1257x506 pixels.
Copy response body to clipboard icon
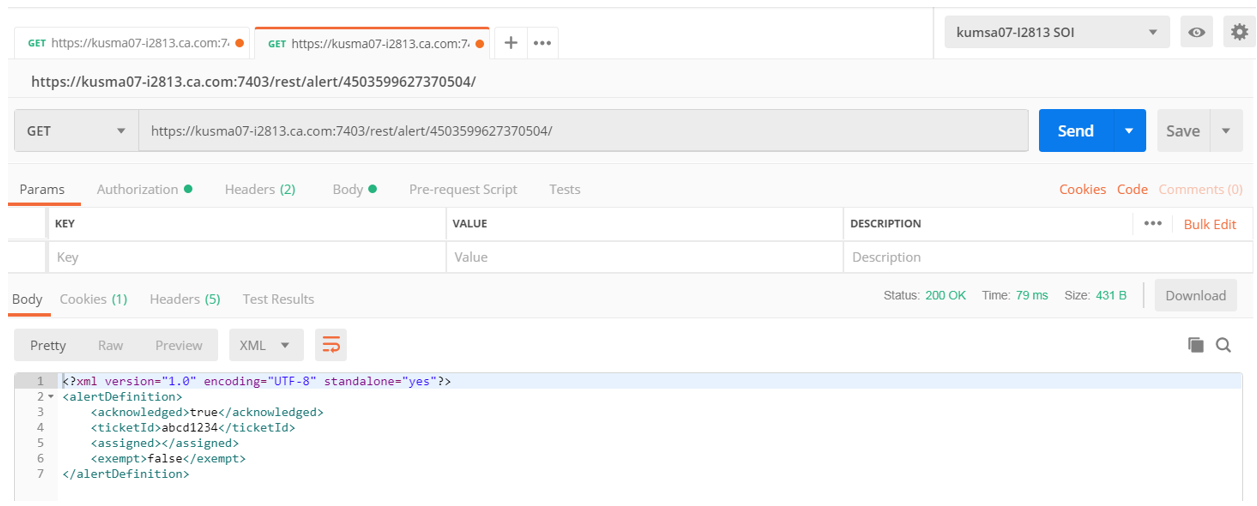point(1195,345)
